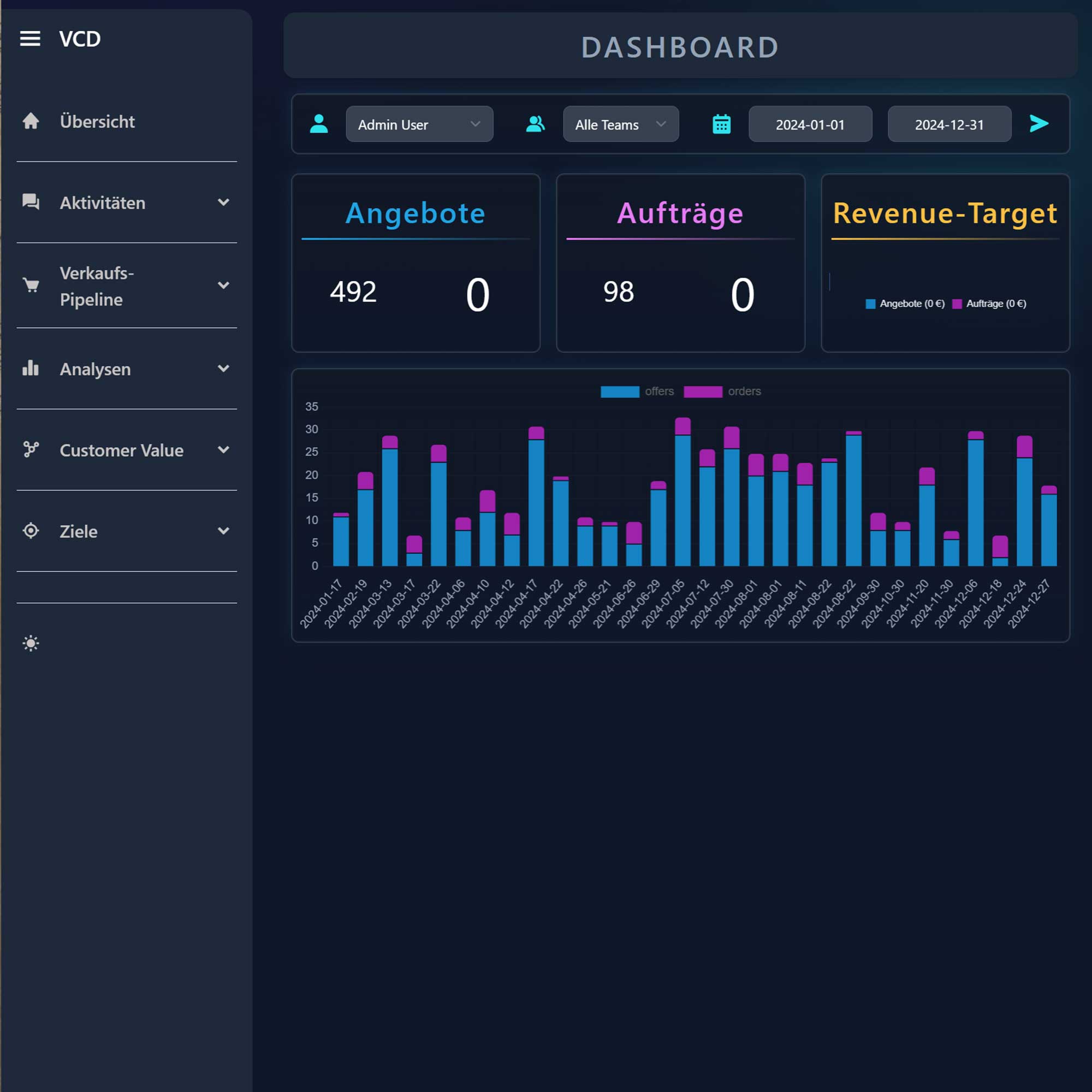Click the 2024-07-05 bar in chart
Screen dimensions: 1092x1092
coord(682,492)
